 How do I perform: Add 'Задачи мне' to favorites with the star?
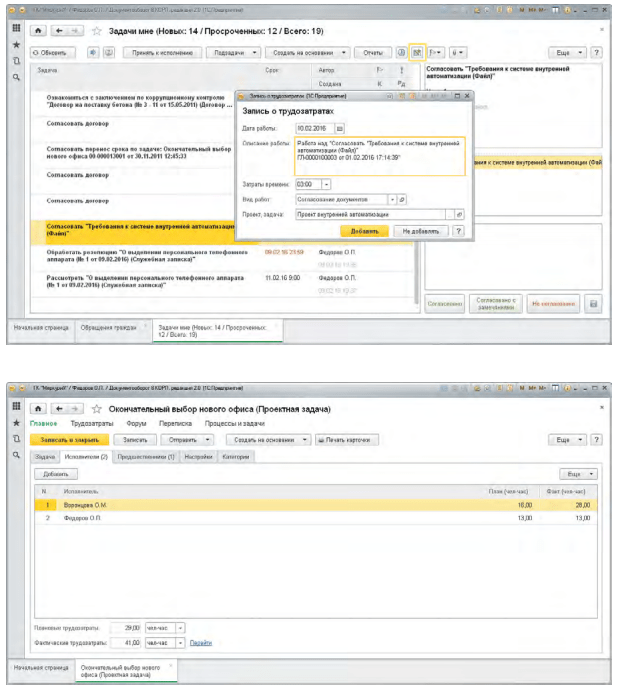97,31
